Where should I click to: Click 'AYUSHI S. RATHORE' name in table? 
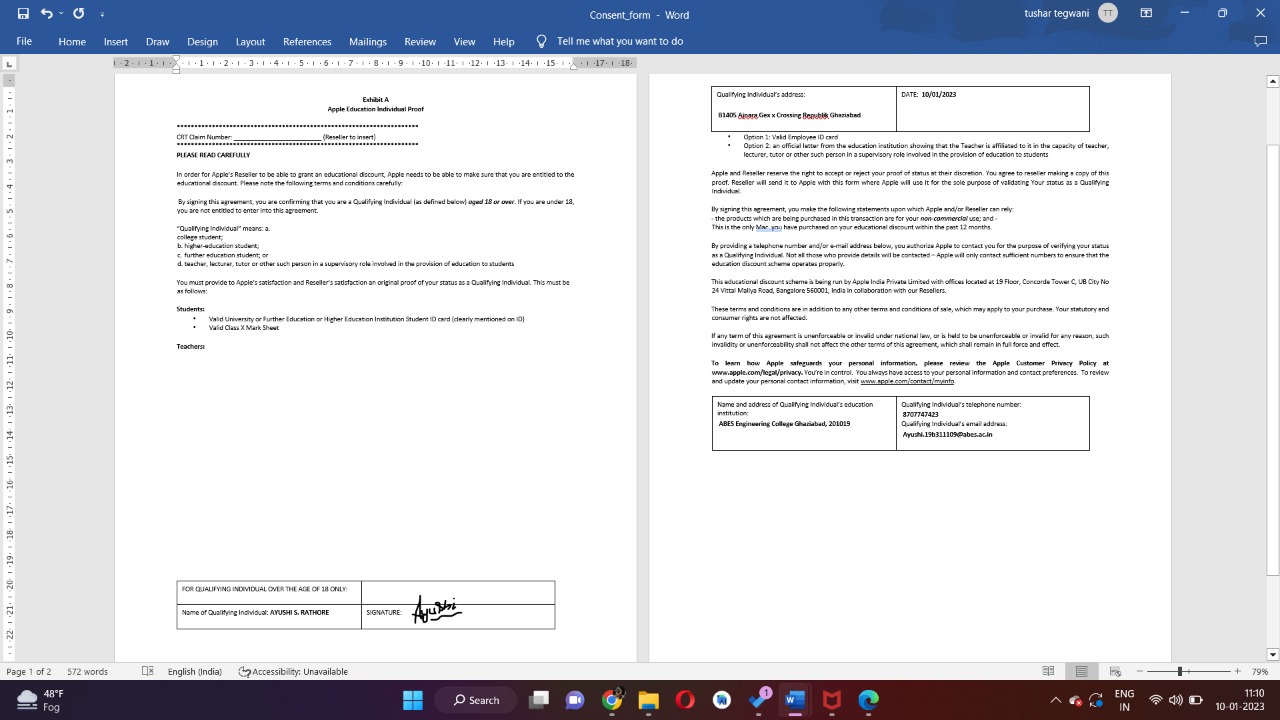click(299, 612)
